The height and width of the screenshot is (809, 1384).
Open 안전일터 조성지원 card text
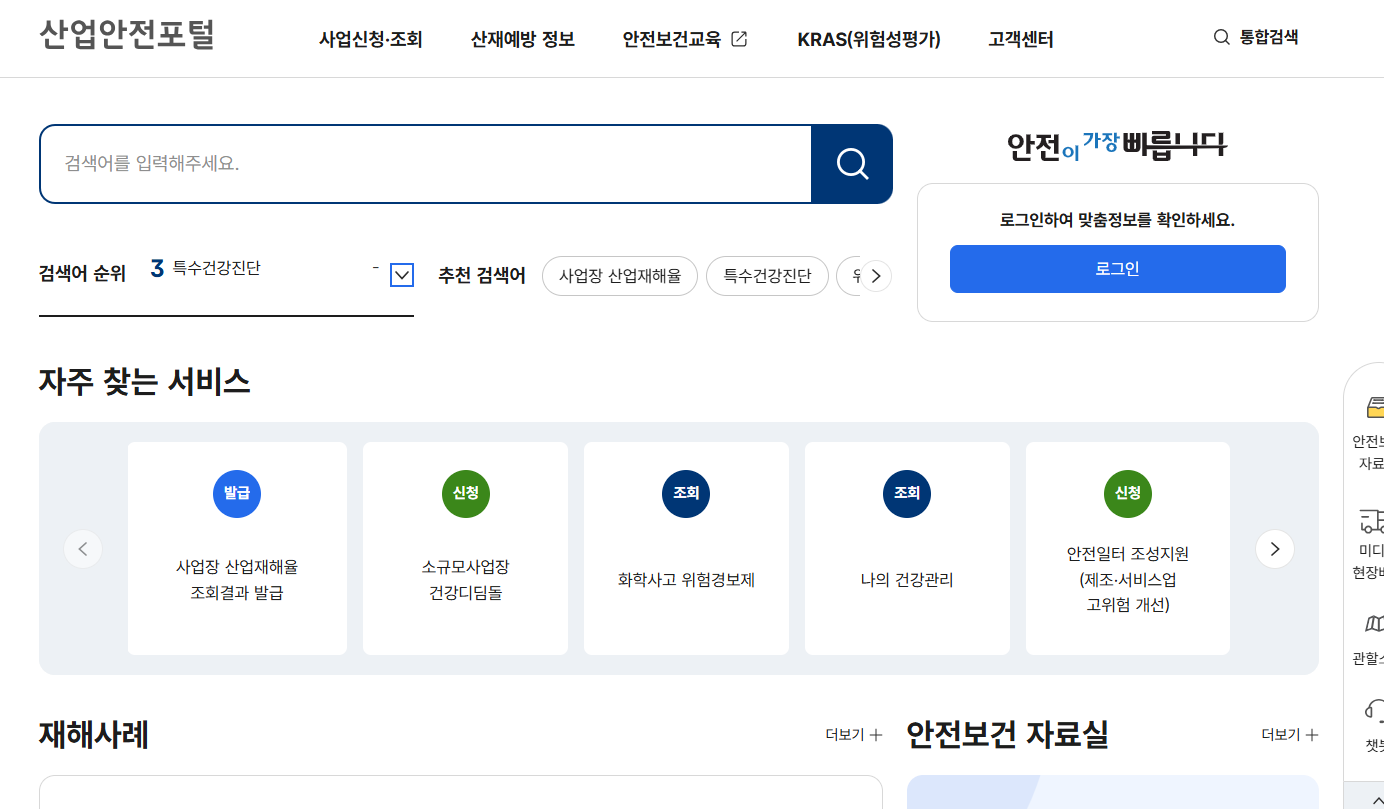1128,580
